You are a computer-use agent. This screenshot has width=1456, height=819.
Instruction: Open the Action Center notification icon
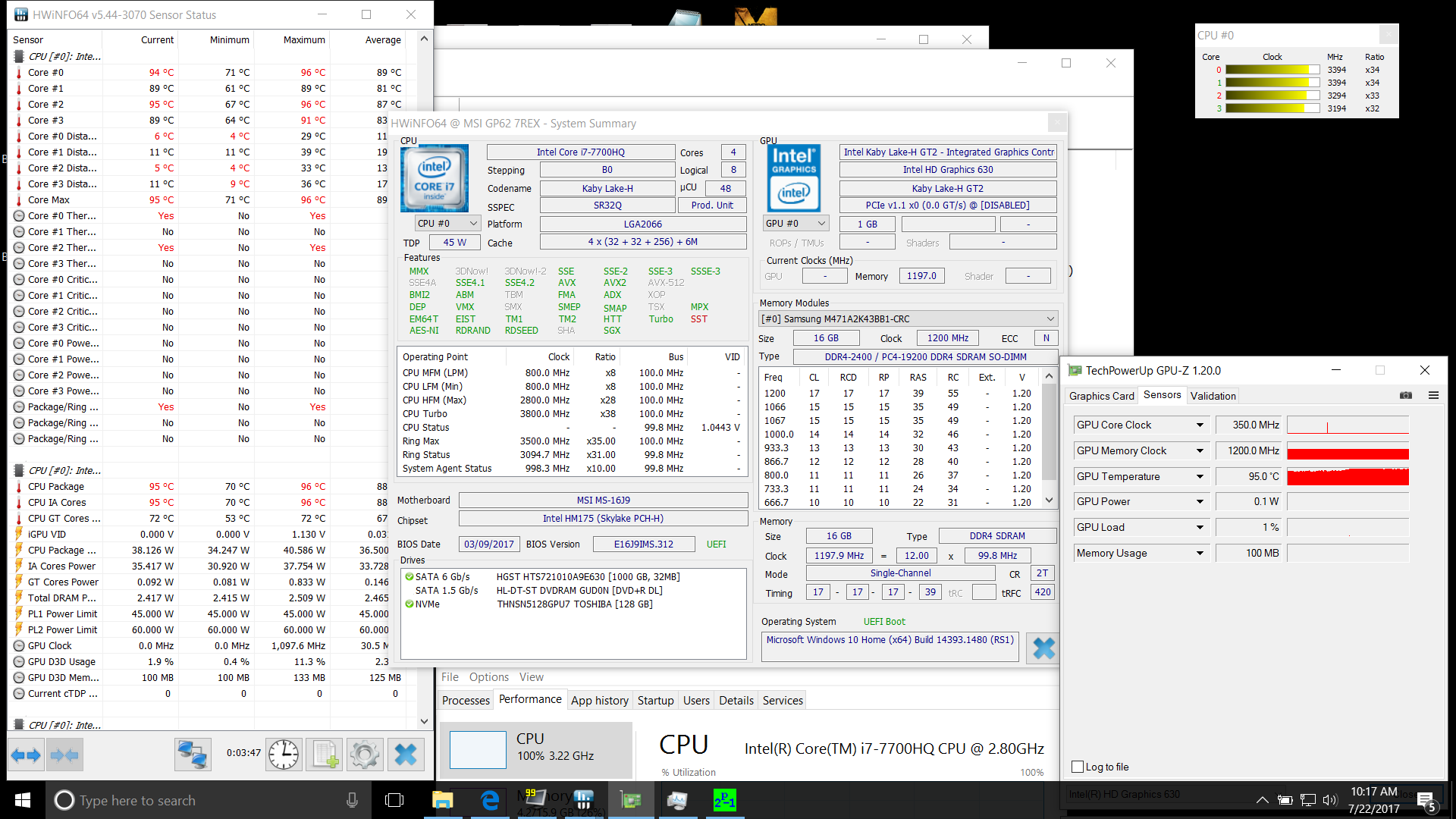(x=1426, y=801)
